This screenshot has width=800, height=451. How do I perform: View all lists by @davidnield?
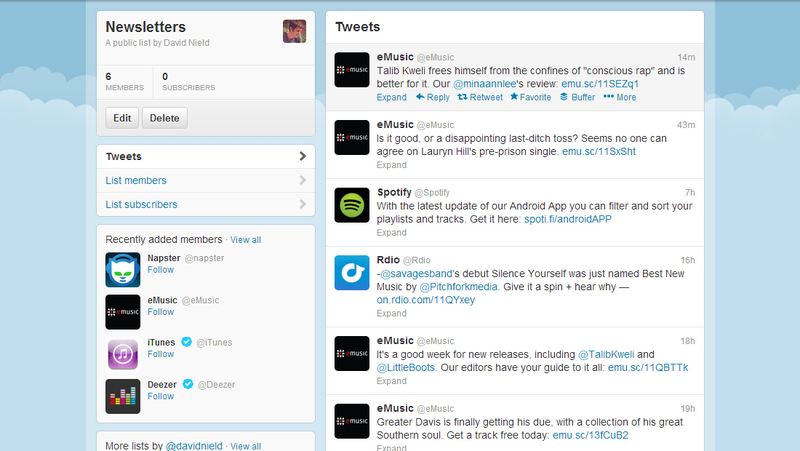245,446
